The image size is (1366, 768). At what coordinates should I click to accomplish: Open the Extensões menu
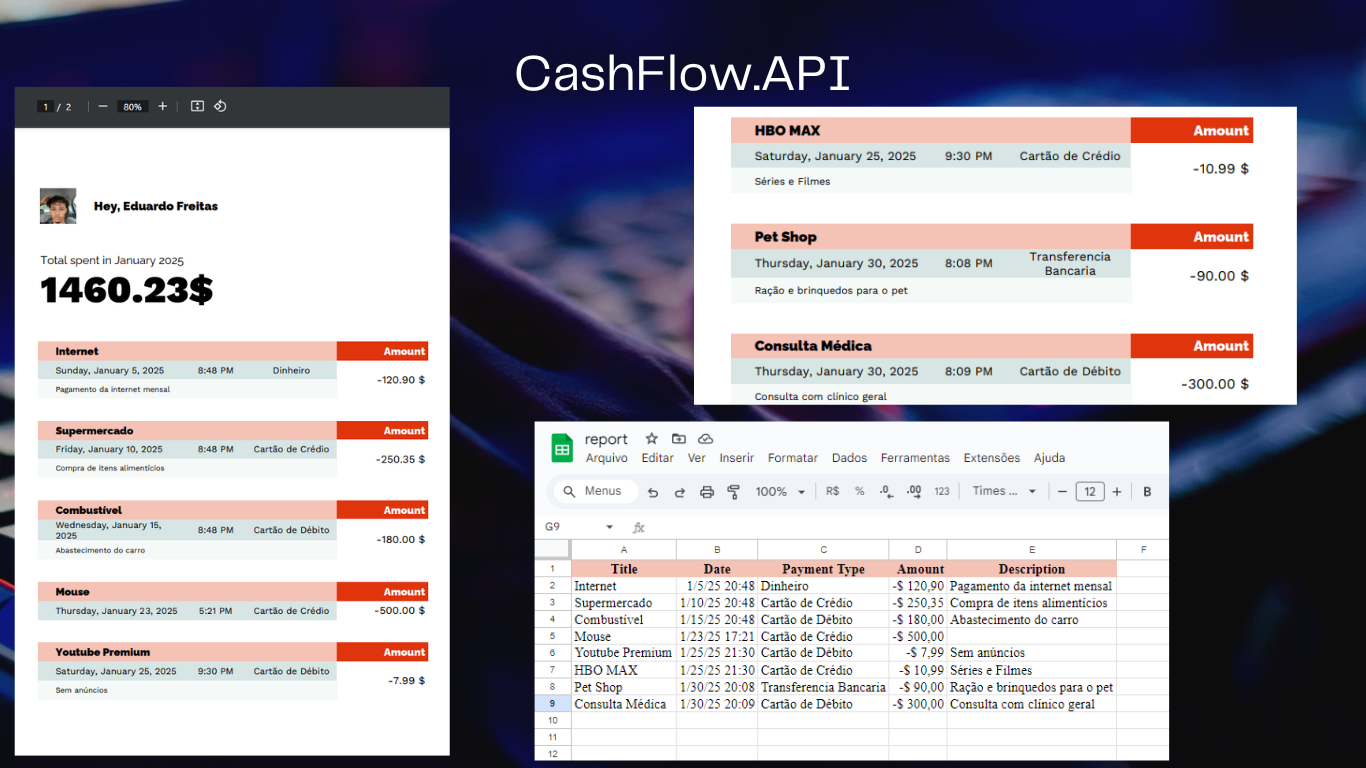click(992, 458)
